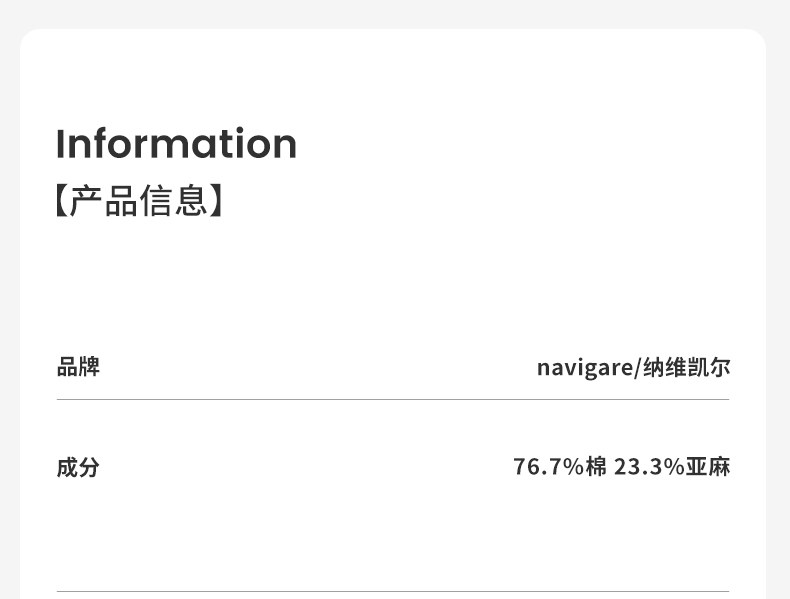Click the 产品 characters in the subtitle

[103, 201]
